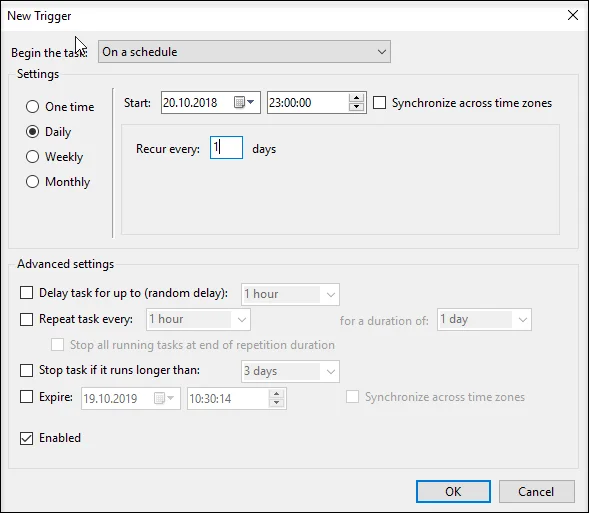The image size is (589, 513).
Task: Click the start time increment up arrow
Action: tap(356, 98)
